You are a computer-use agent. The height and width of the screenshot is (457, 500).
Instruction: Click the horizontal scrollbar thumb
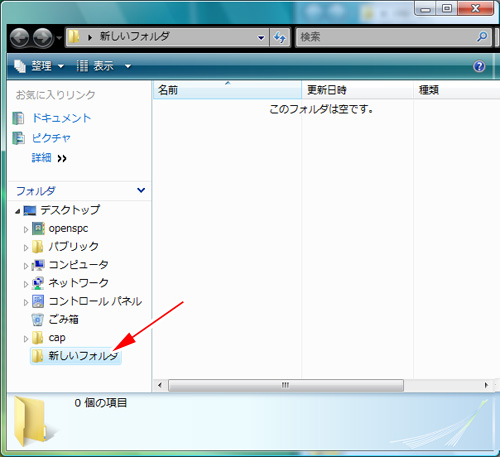(286, 385)
